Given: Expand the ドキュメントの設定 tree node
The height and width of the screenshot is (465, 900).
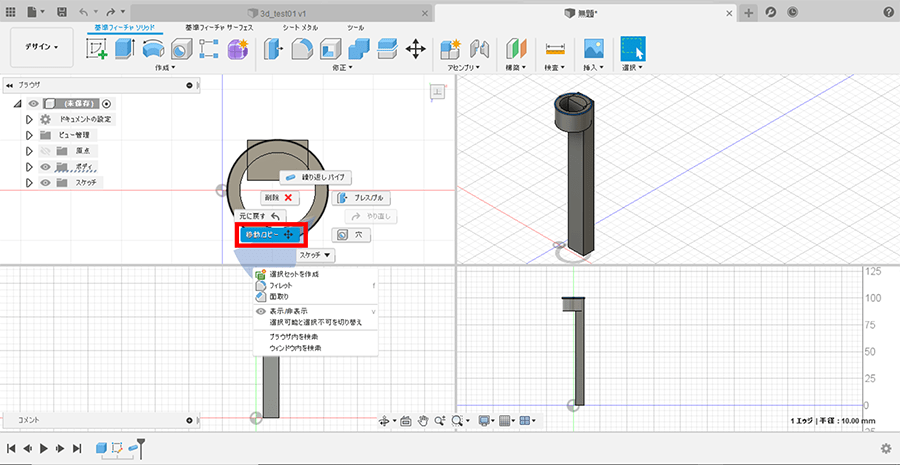Looking at the screenshot, I should [x=29, y=119].
